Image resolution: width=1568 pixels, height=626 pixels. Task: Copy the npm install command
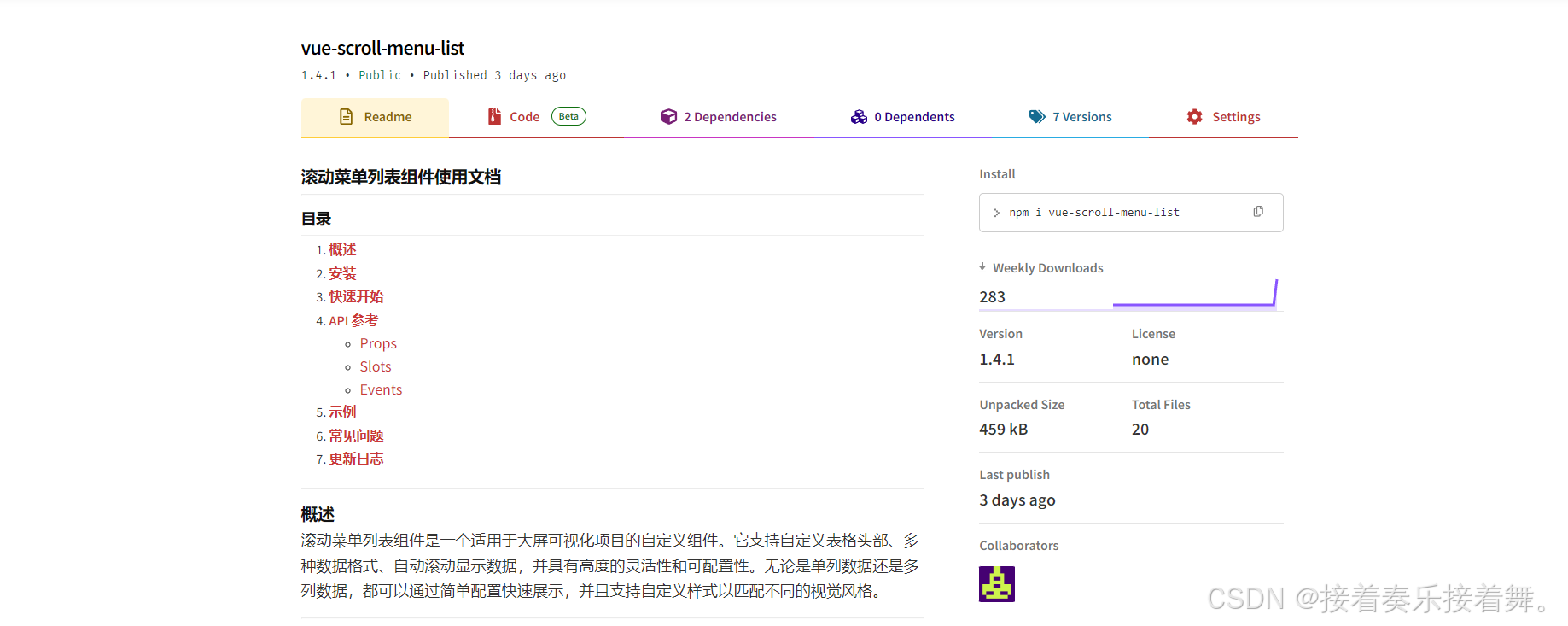coord(1258,212)
